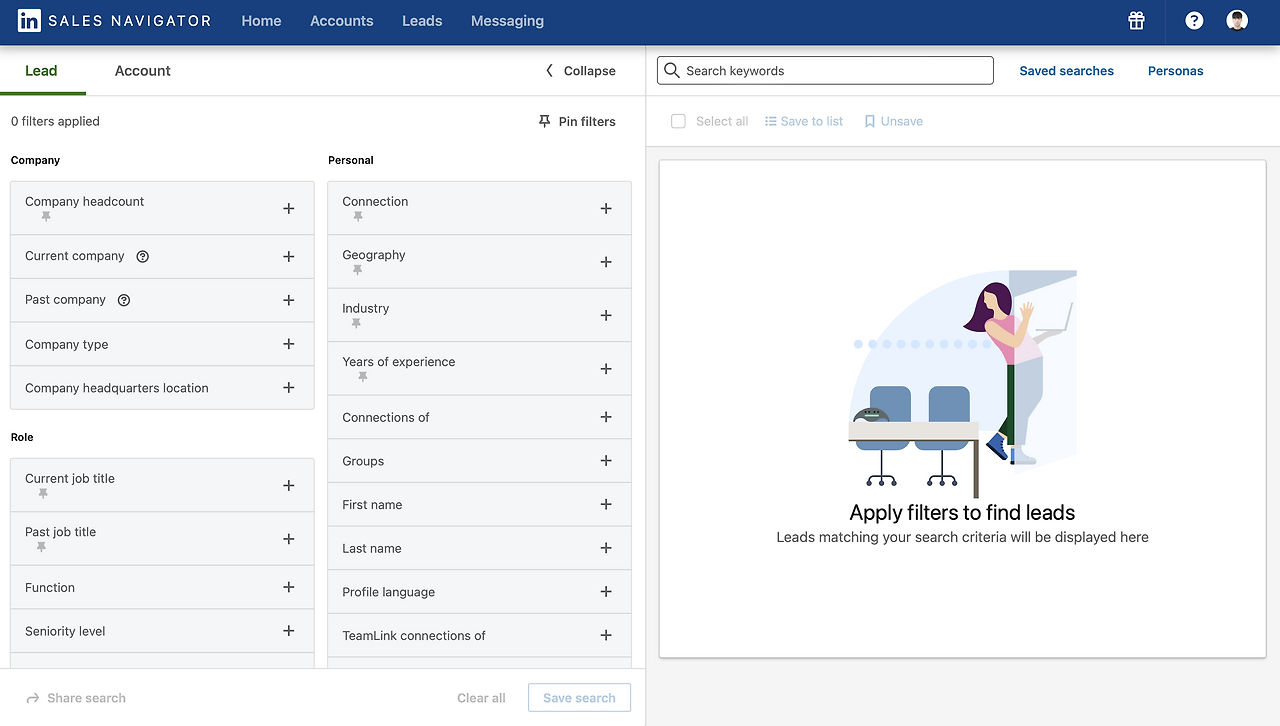Screen dimensions: 1280x726
Task: Click the "Apply filters to find leads" heading
Action: click(962, 513)
